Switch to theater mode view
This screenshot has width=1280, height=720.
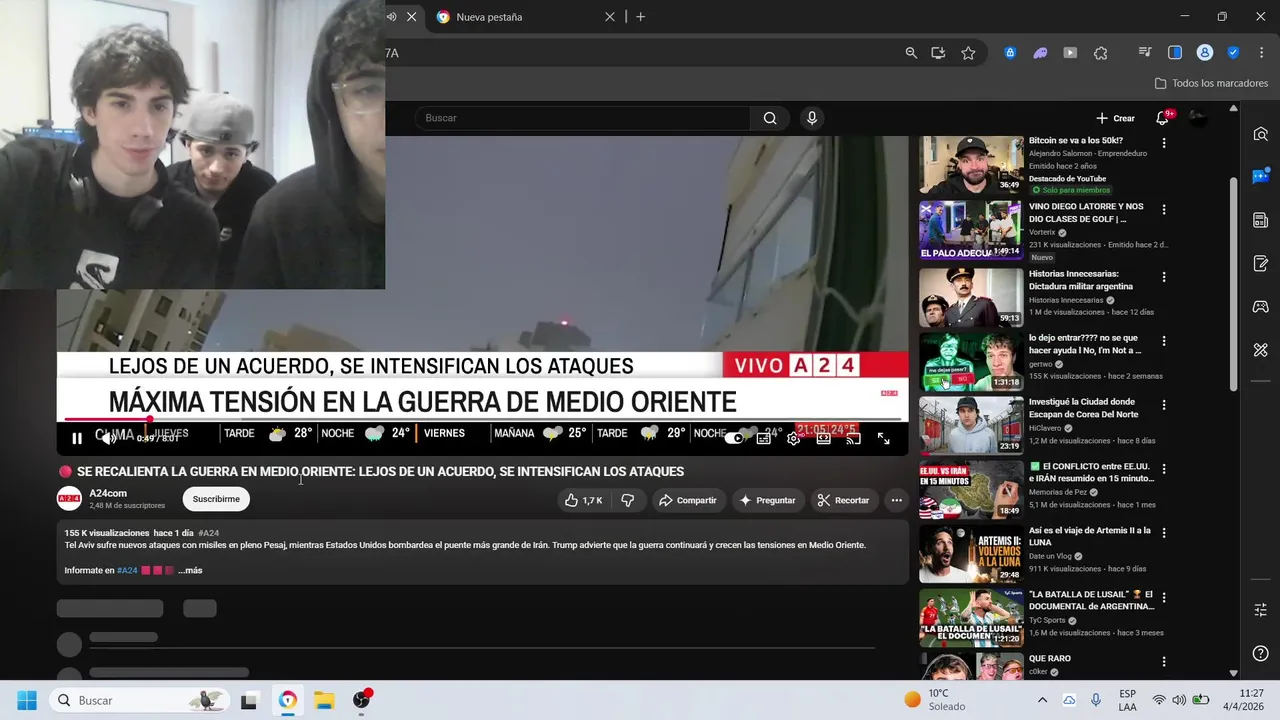click(x=823, y=438)
